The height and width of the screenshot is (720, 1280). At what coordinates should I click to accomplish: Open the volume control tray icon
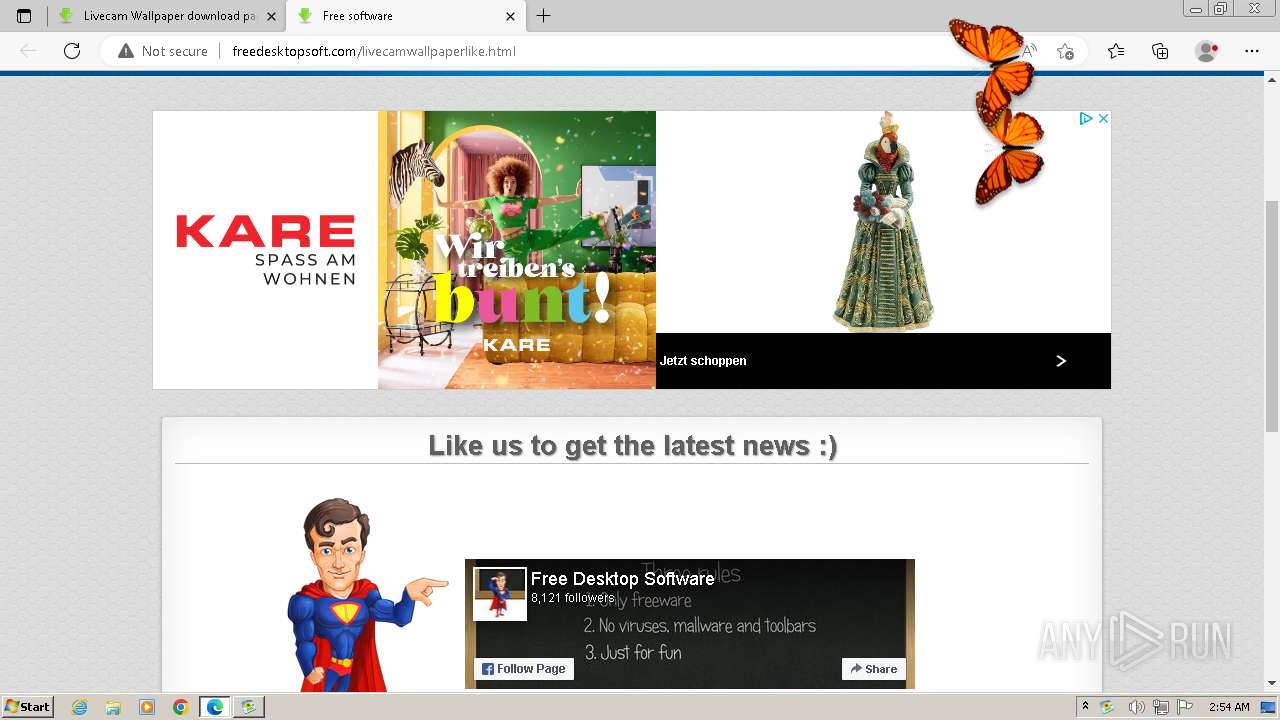[x=1136, y=707]
